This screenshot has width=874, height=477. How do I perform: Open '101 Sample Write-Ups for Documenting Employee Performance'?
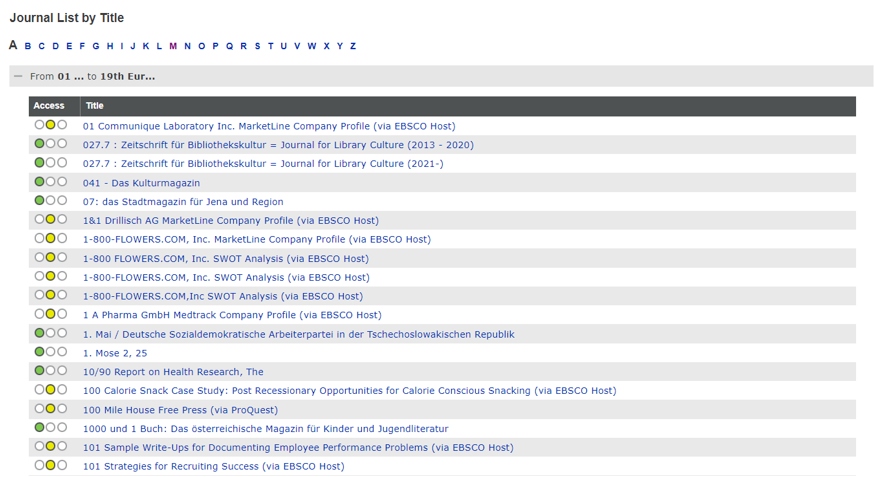[298, 447]
